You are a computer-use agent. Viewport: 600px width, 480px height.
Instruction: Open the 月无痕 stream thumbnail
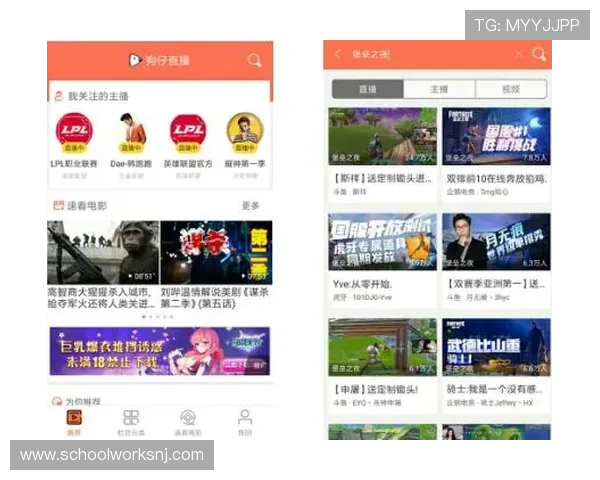(496, 242)
